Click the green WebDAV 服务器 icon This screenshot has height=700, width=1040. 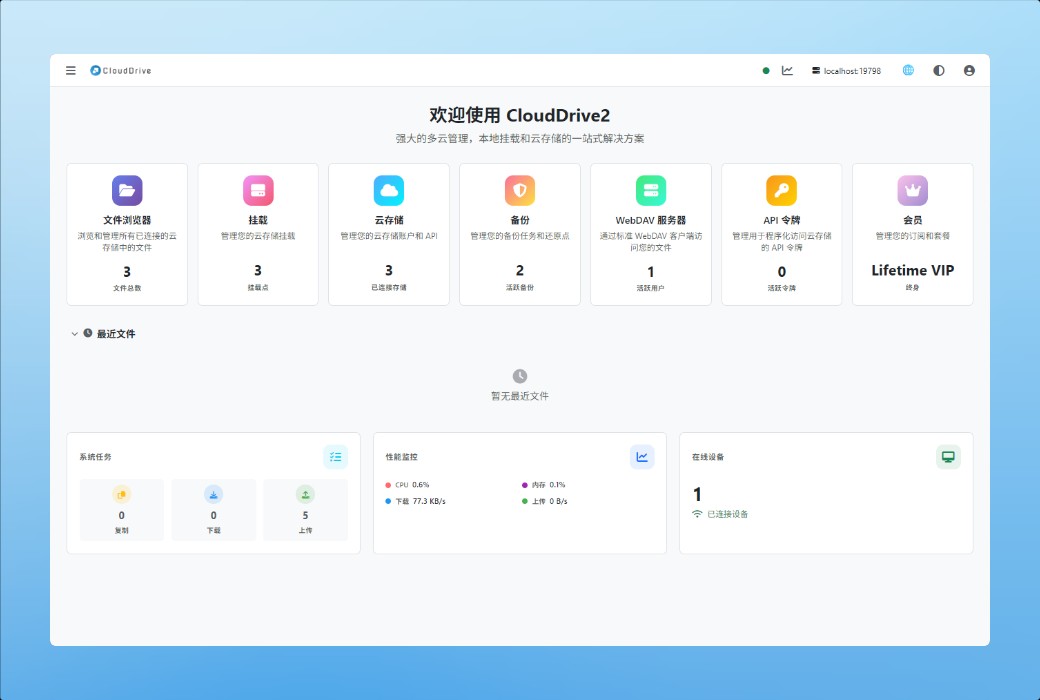[x=651, y=190]
